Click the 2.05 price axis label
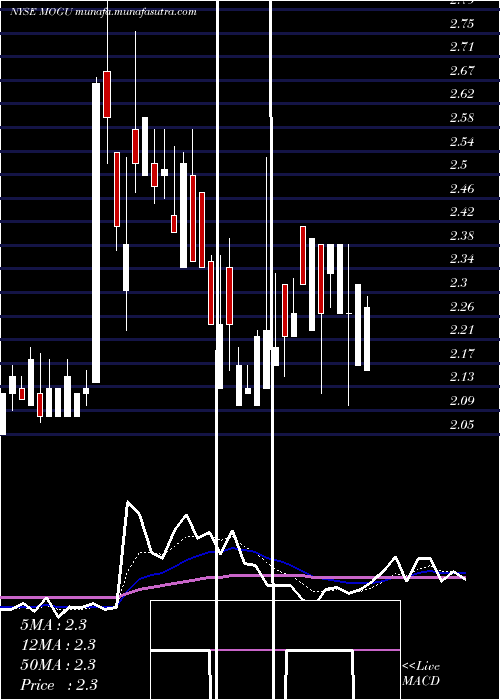Screen dimensions: 500x700 tap(462, 424)
